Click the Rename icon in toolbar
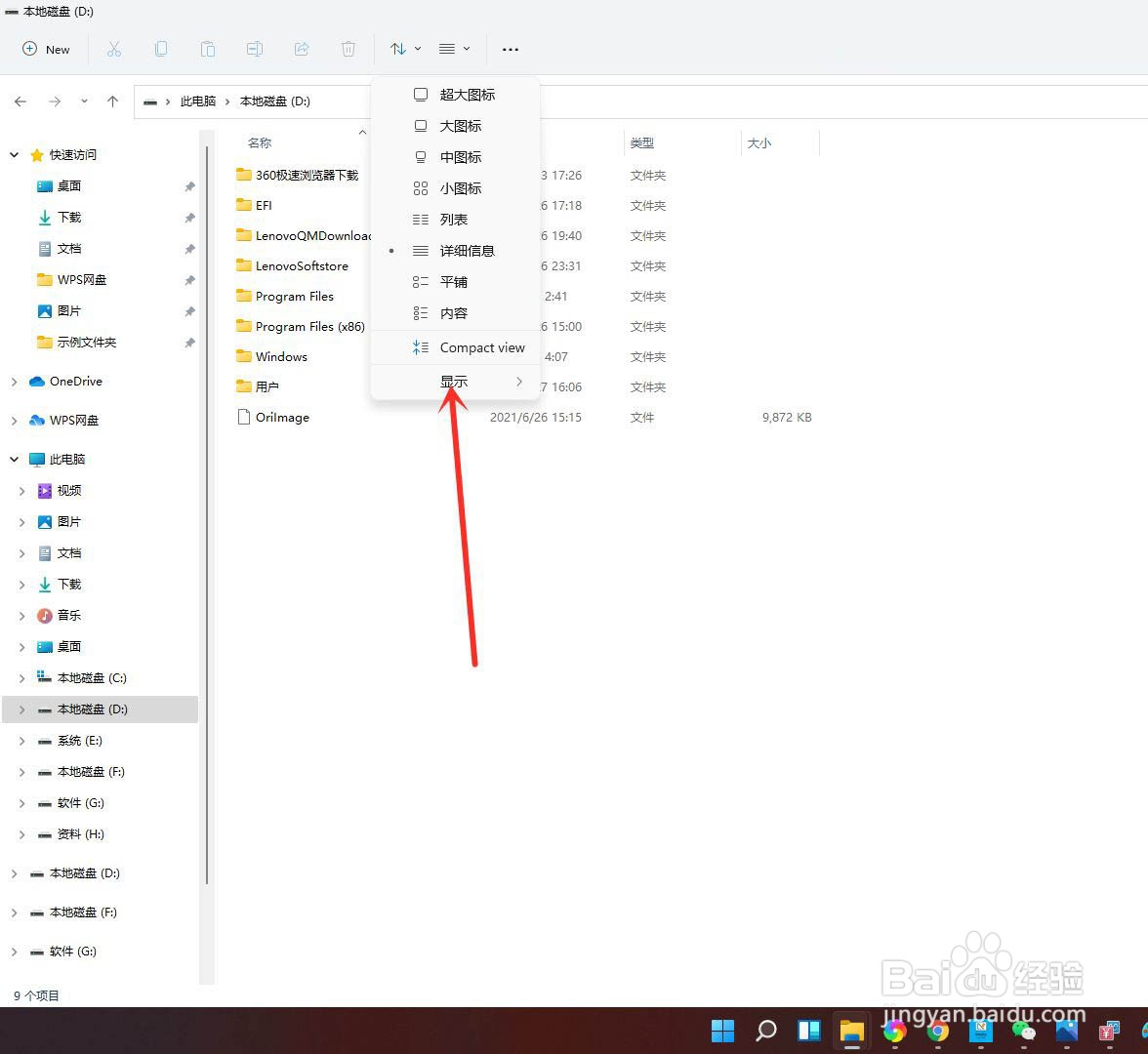Image resolution: width=1148 pixels, height=1054 pixels. click(x=255, y=49)
